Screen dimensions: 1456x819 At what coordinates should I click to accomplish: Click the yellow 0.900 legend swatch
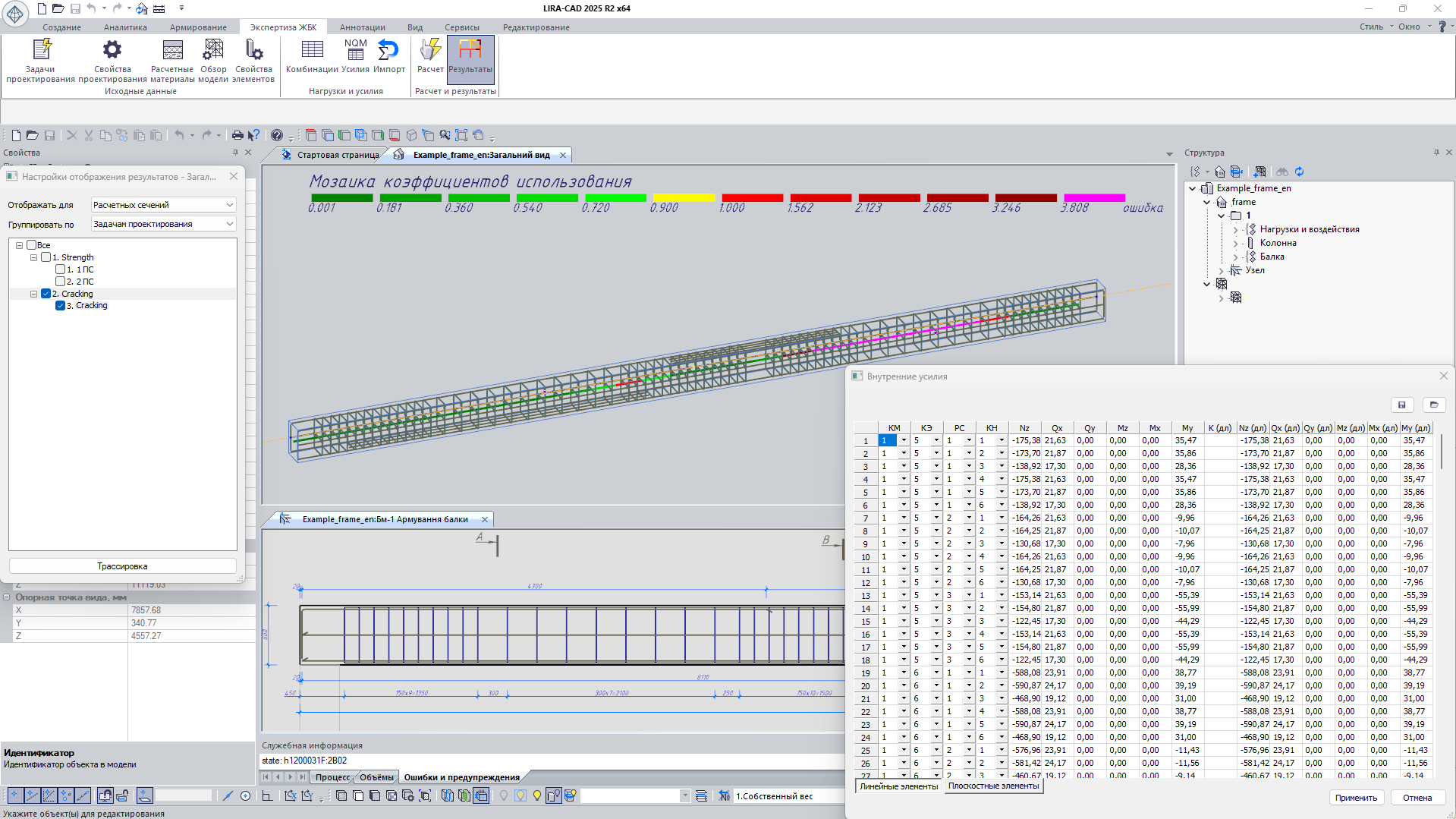click(684, 198)
